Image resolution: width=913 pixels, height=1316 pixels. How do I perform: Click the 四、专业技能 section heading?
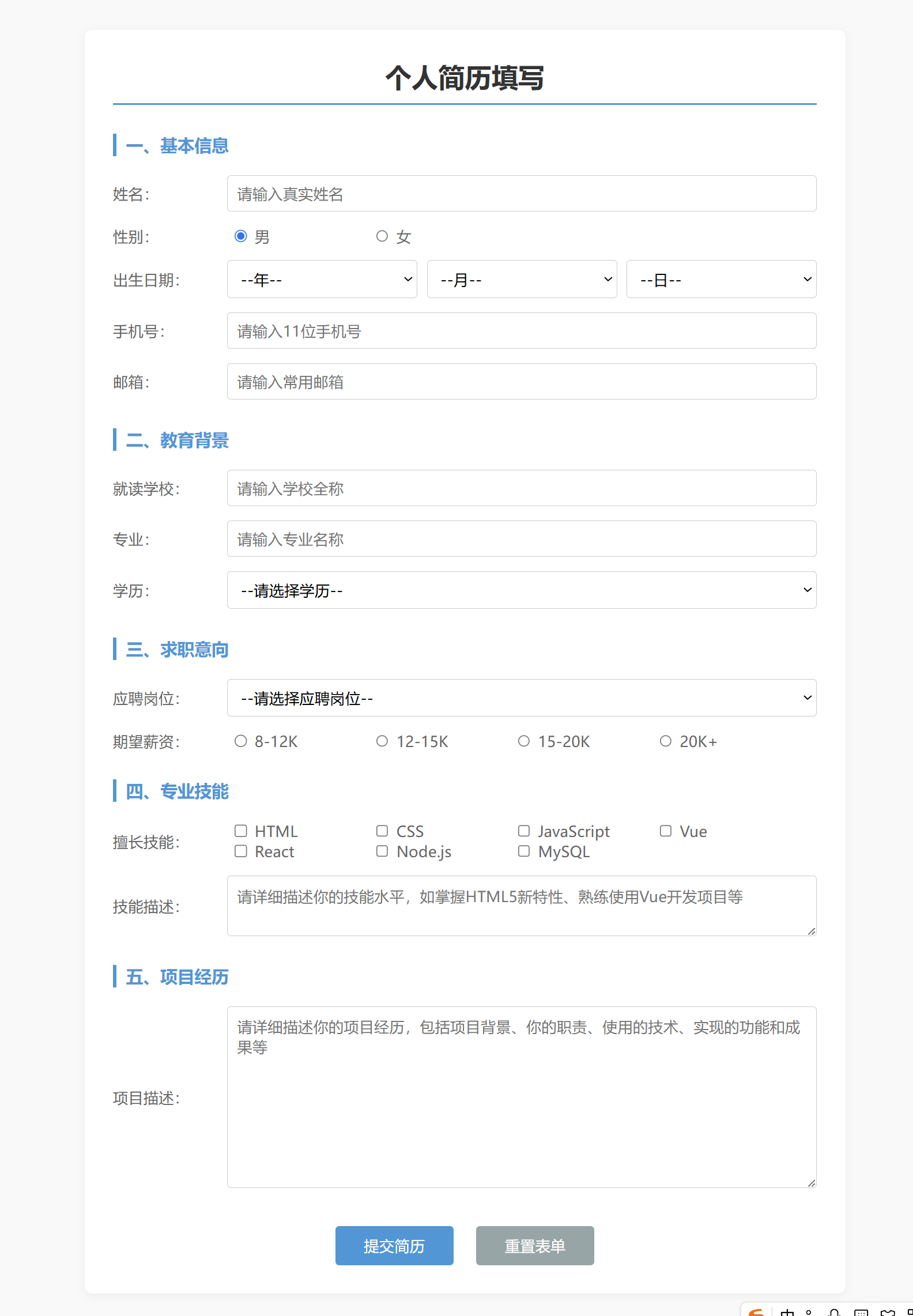[x=177, y=791]
